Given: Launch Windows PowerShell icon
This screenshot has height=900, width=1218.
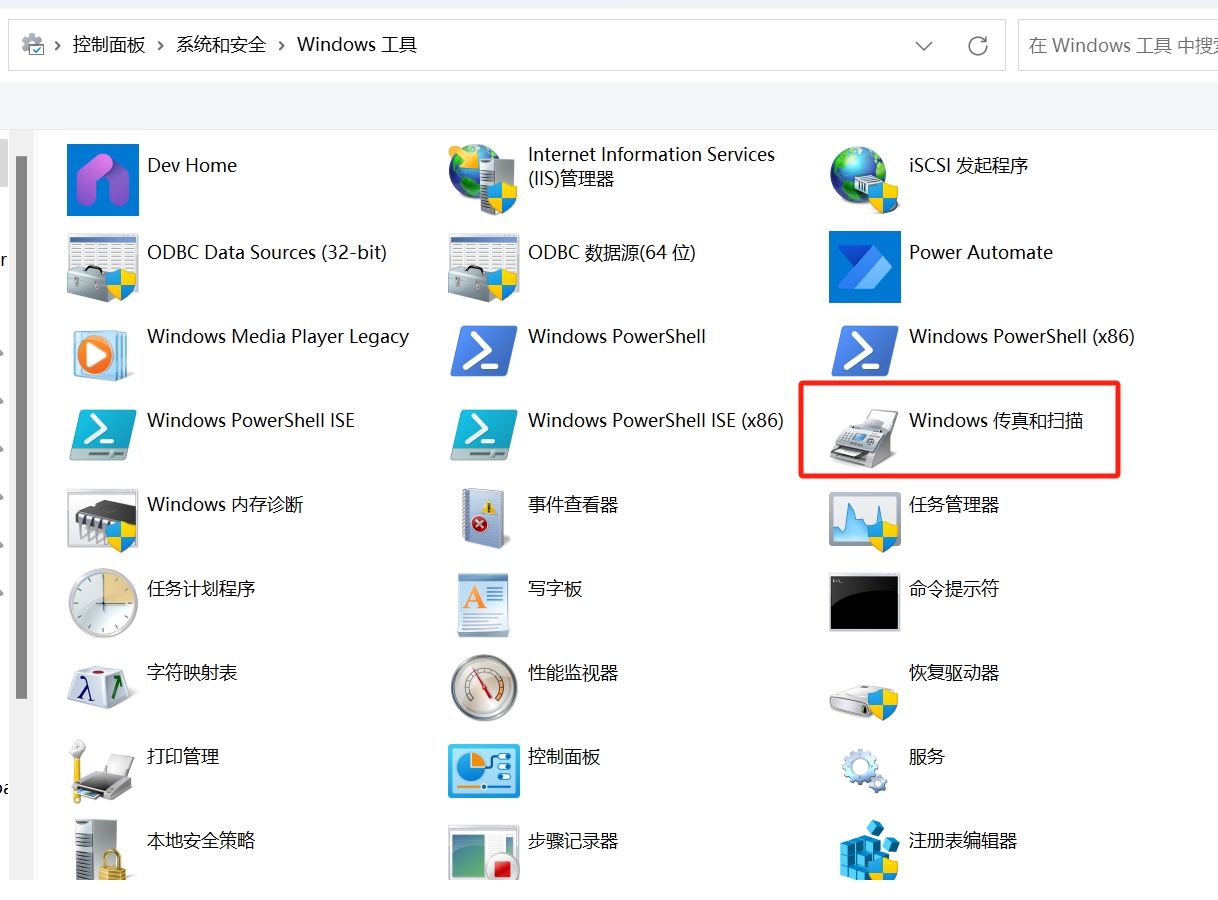Looking at the screenshot, I should [484, 350].
